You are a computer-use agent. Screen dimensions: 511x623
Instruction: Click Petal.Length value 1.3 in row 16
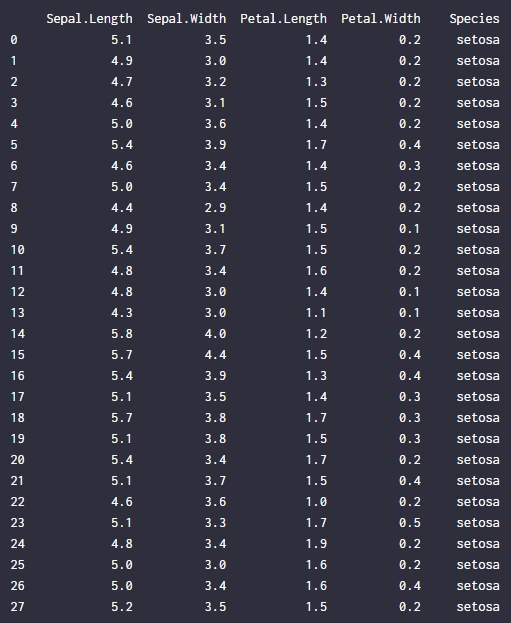click(x=316, y=376)
